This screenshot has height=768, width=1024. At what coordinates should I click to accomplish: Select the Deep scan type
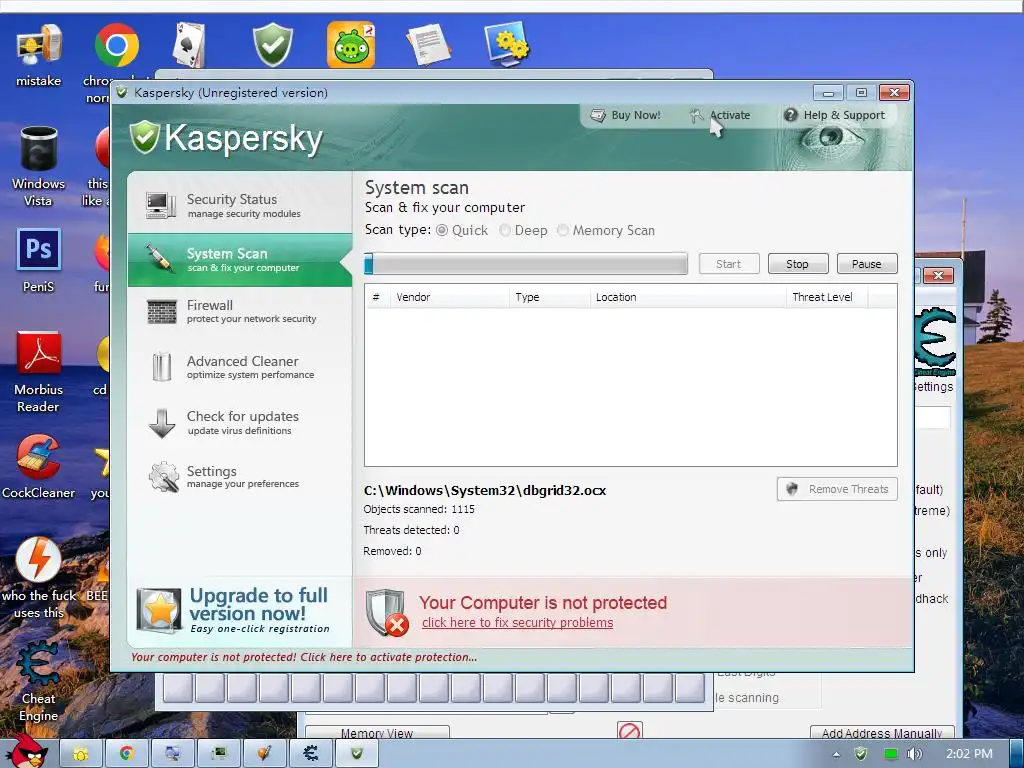tap(505, 231)
